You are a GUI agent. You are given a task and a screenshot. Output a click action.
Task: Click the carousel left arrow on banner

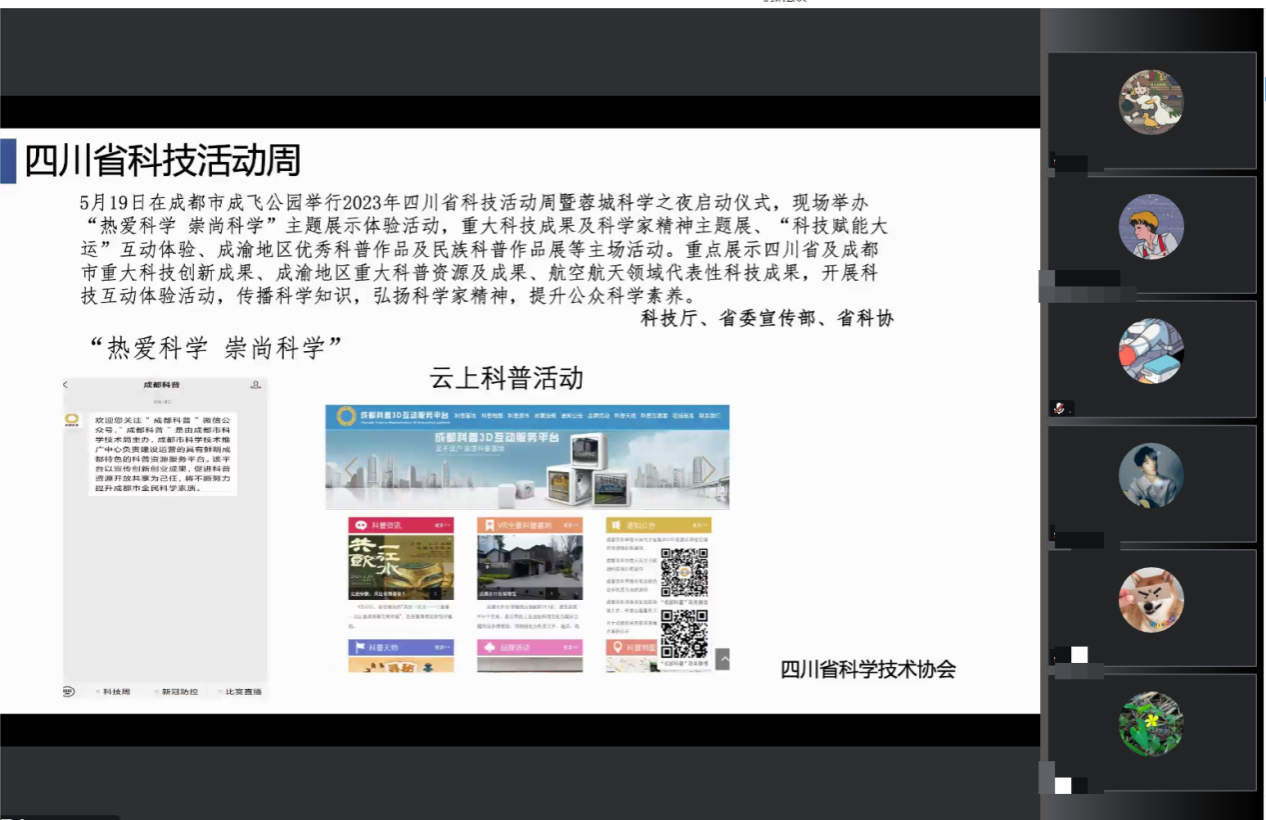(351, 468)
